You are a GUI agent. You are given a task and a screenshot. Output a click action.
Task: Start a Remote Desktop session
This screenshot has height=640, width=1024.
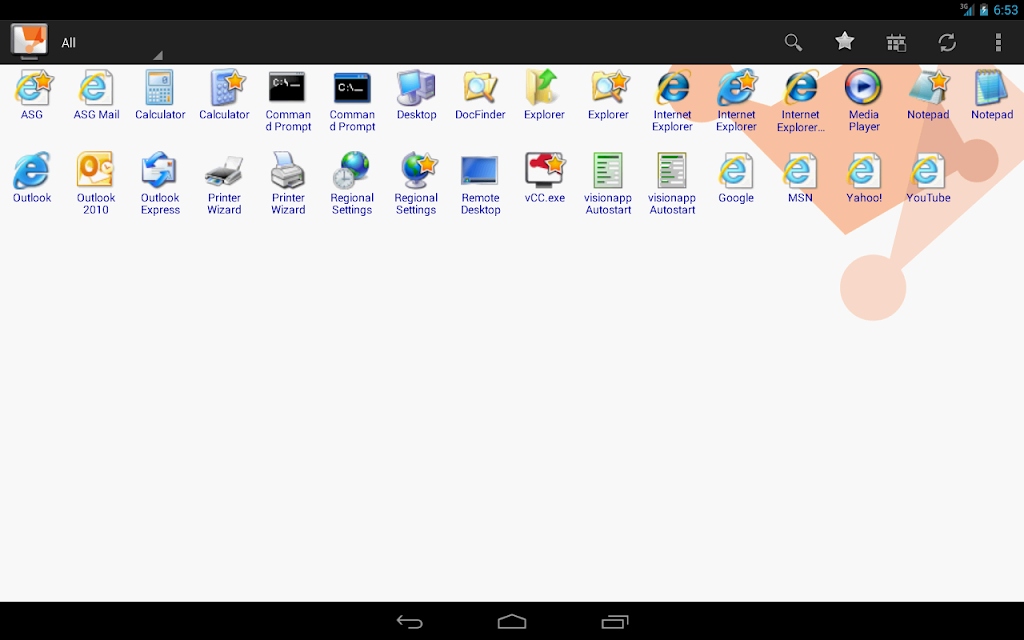[x=480, y=184]
